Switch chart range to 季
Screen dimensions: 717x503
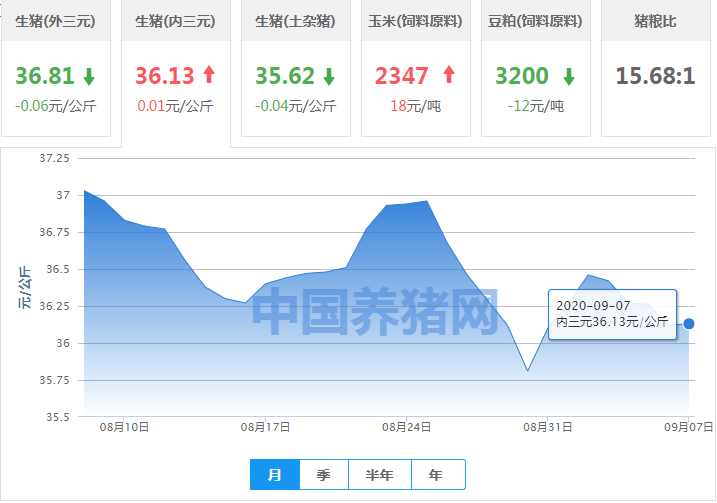click(x=323, y=475)
